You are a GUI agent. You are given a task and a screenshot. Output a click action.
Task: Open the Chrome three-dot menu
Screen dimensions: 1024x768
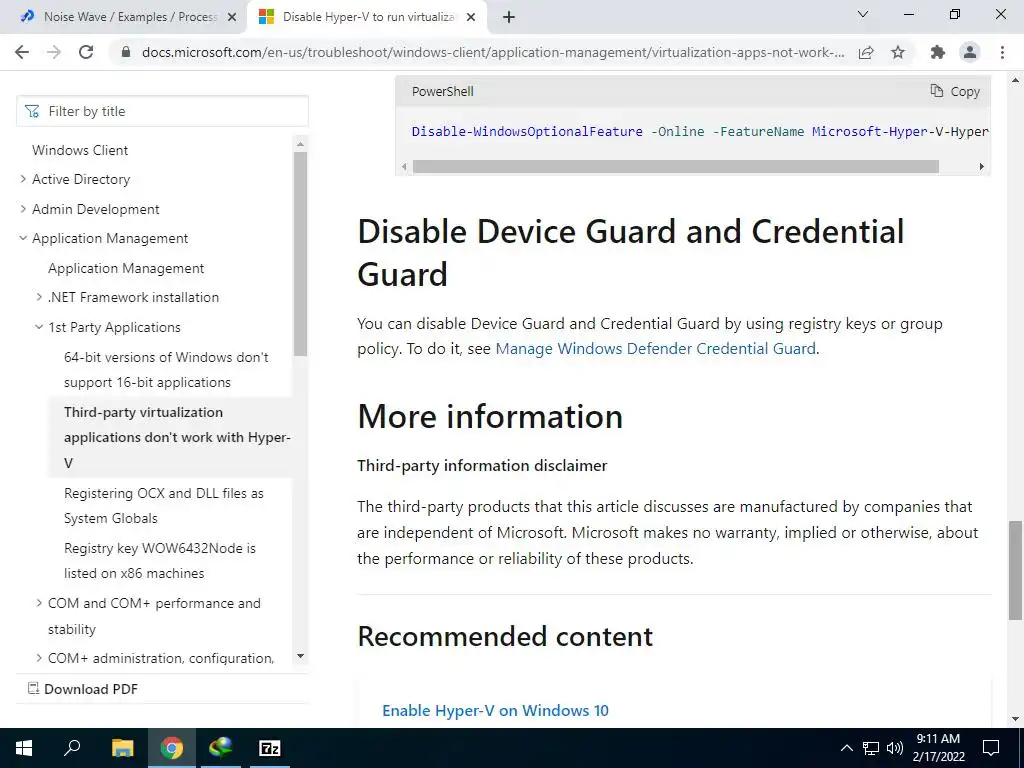point(1002,52)
